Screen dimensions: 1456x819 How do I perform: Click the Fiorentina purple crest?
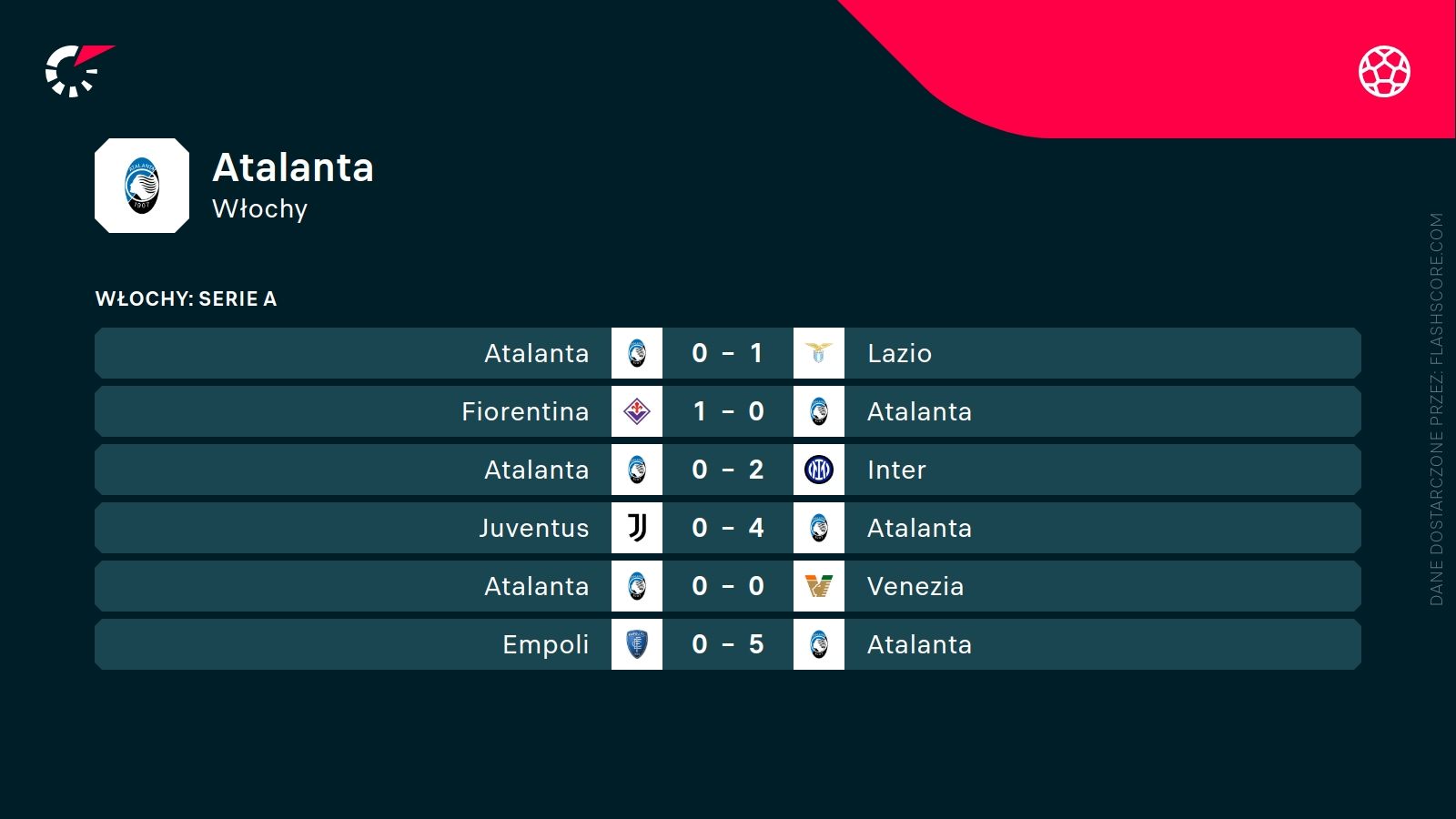(x=637, y=411)
